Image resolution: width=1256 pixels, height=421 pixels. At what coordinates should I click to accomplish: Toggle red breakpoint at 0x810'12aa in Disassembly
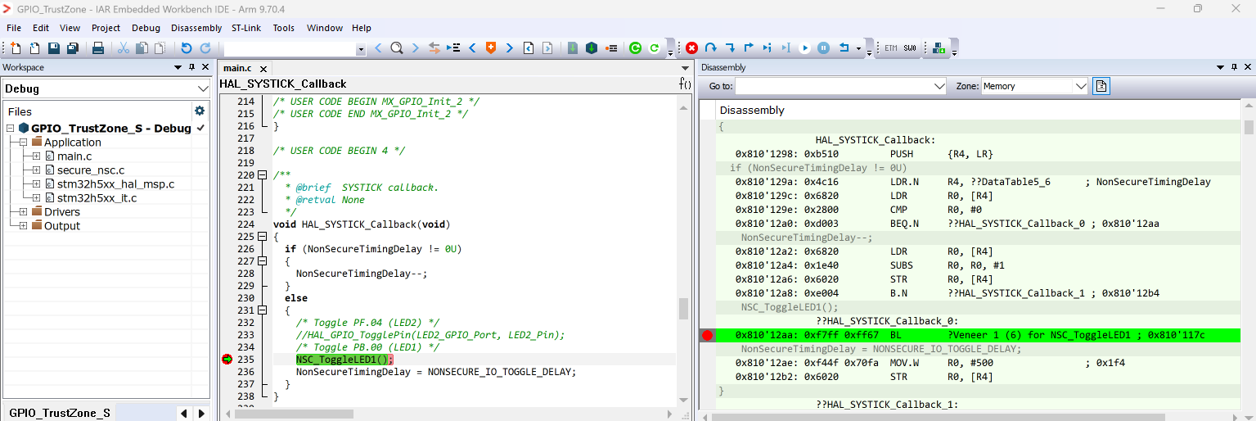(708, 335)
